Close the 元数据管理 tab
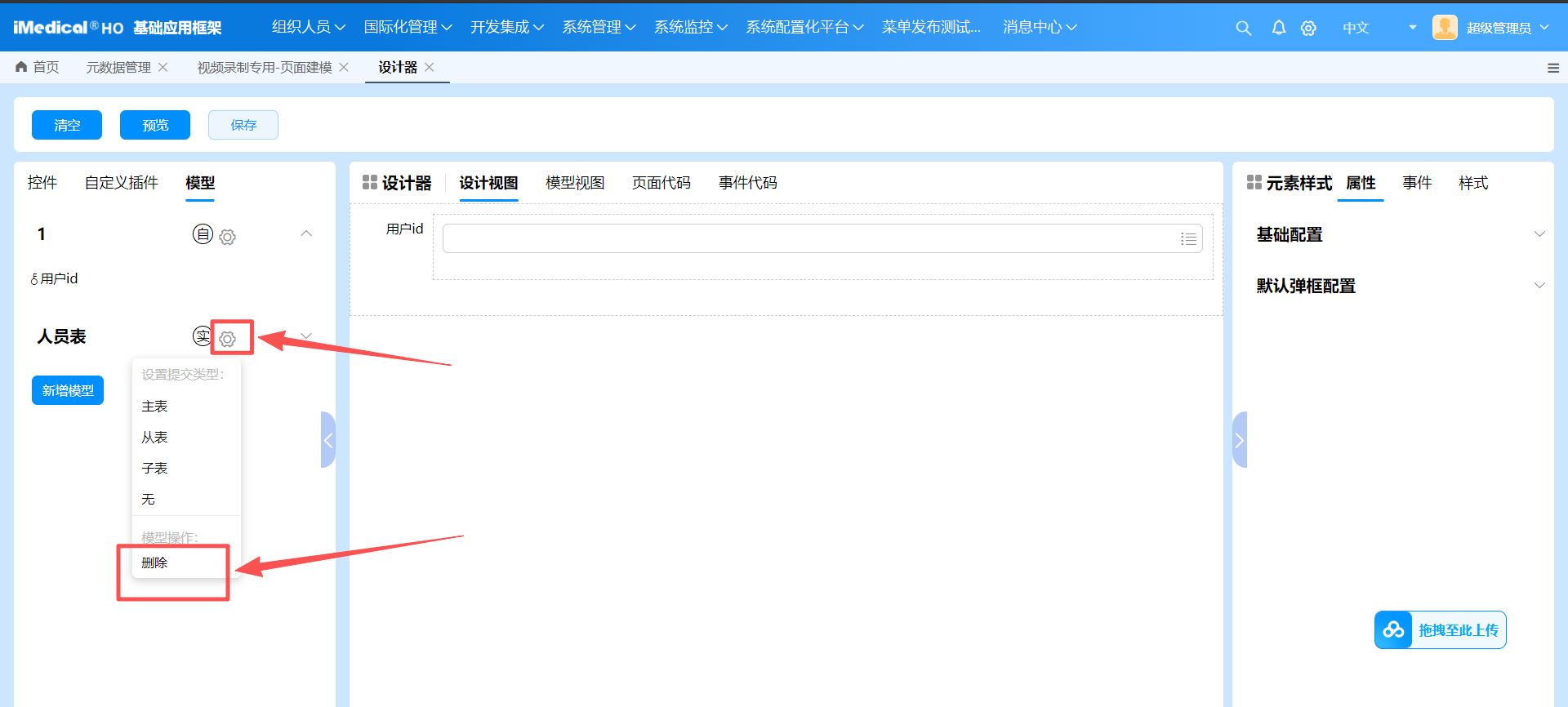1568x707 pixels. tap(163, 67)
